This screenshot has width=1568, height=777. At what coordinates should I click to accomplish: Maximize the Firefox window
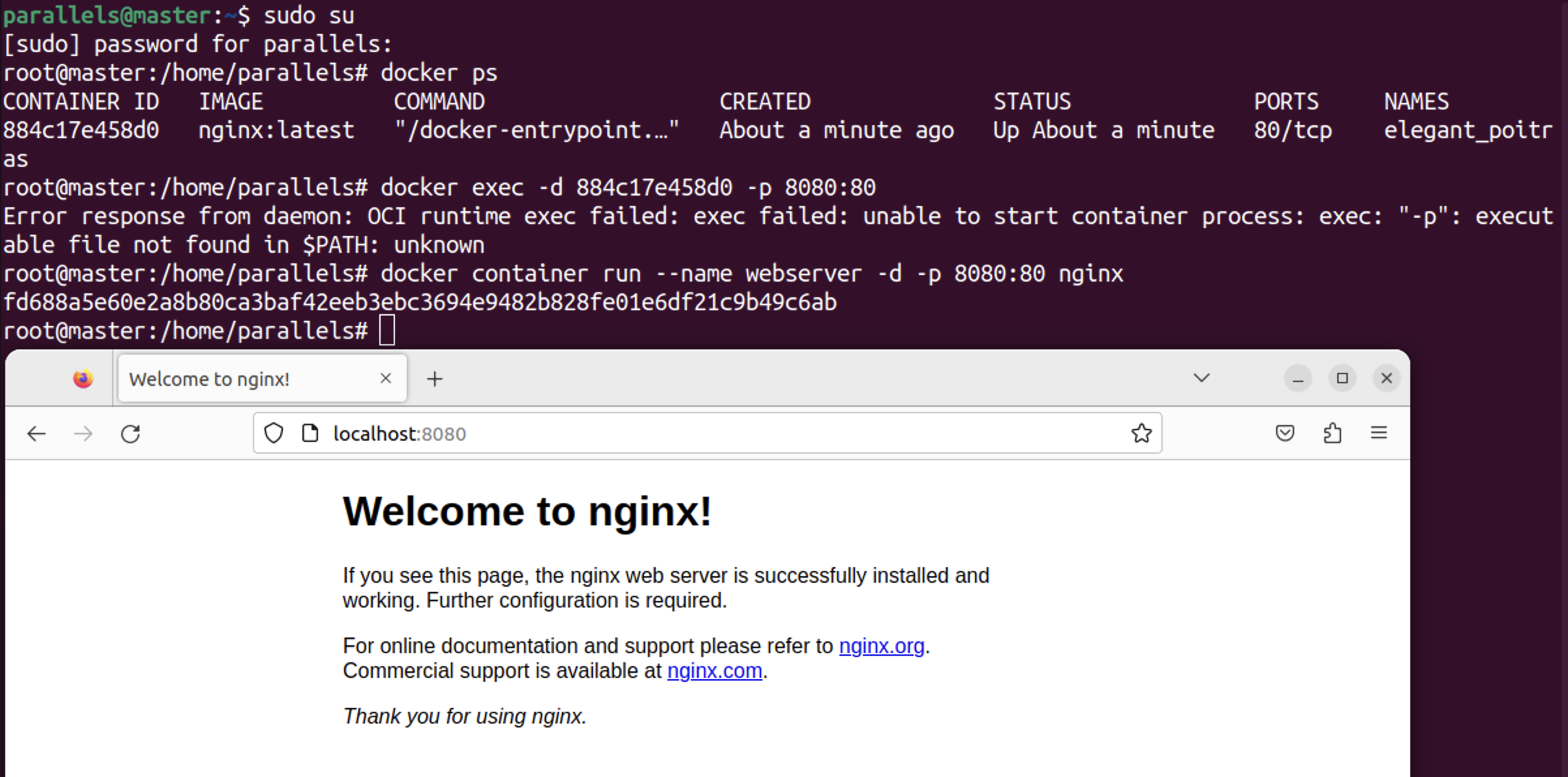(1342, 379)
